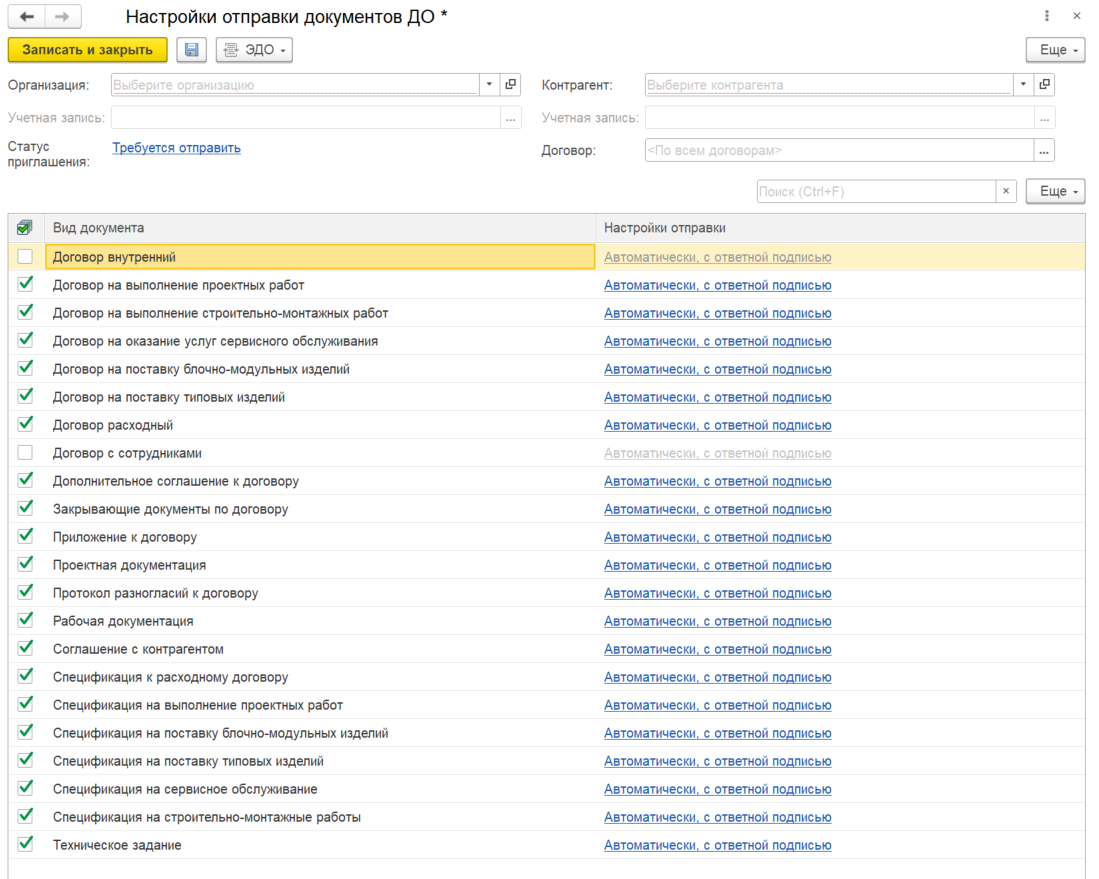Click the ellipsis button for contractor Учетная запись

[x=1044, y=118]
